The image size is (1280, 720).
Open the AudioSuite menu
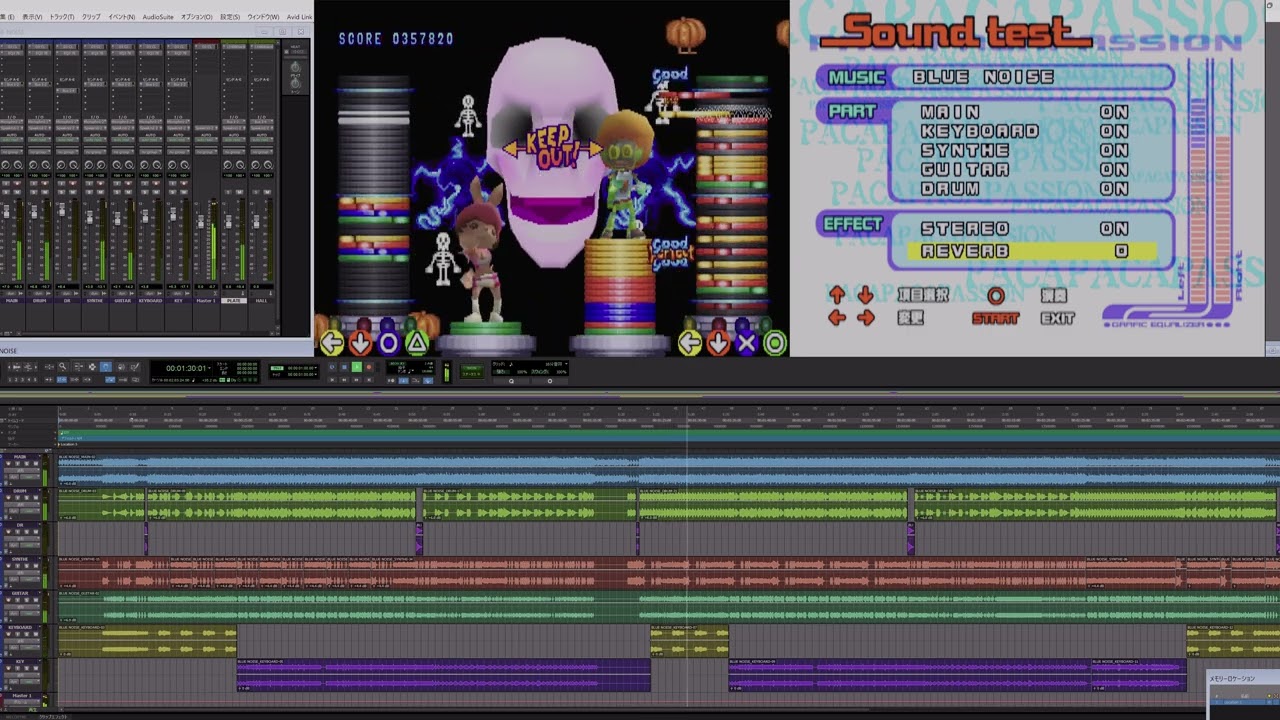click(158, 17)
